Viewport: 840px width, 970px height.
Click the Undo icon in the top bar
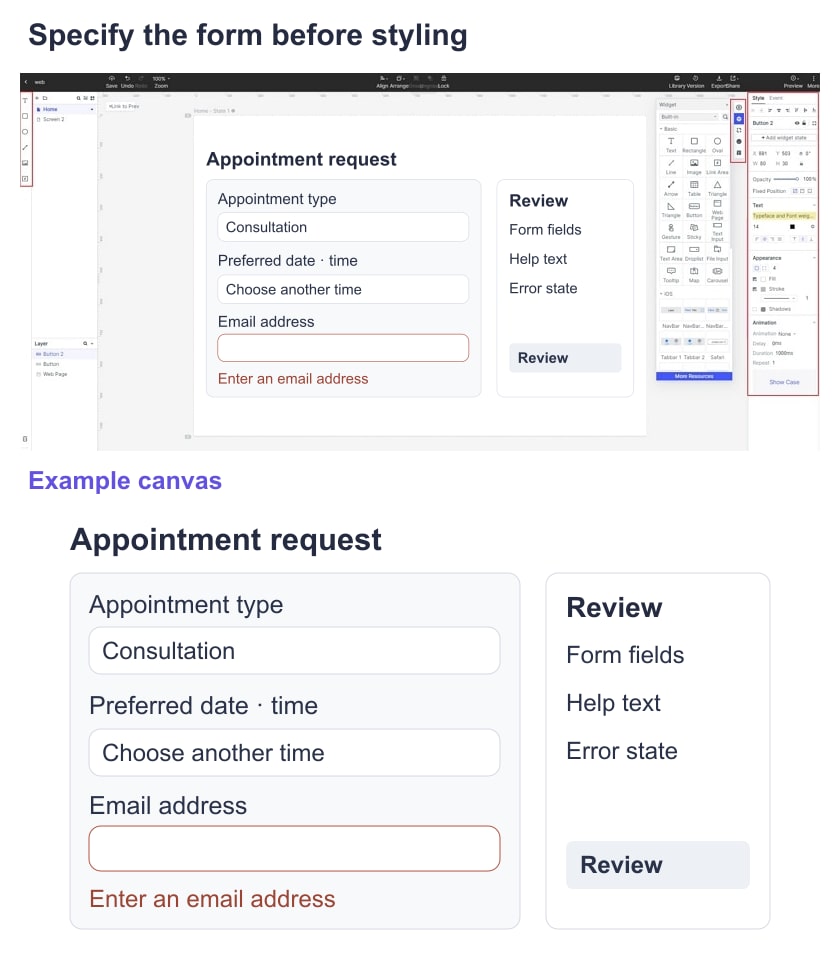coord(127,81)
